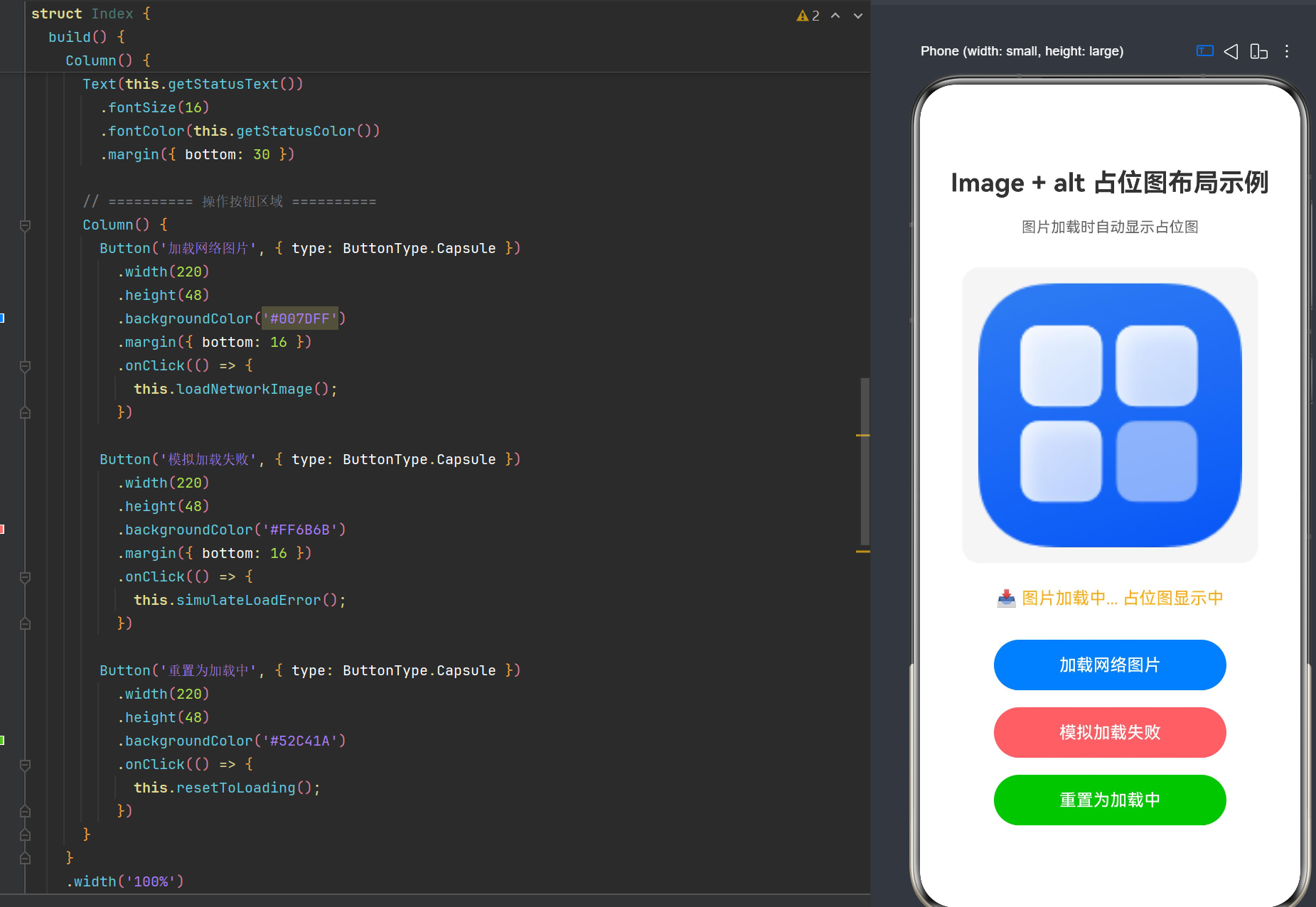Click the '图片加载时自动显示占位图' subtitle text
Image resolution: width=1316 pixels, height=907 pixels.
point(1110,227)
